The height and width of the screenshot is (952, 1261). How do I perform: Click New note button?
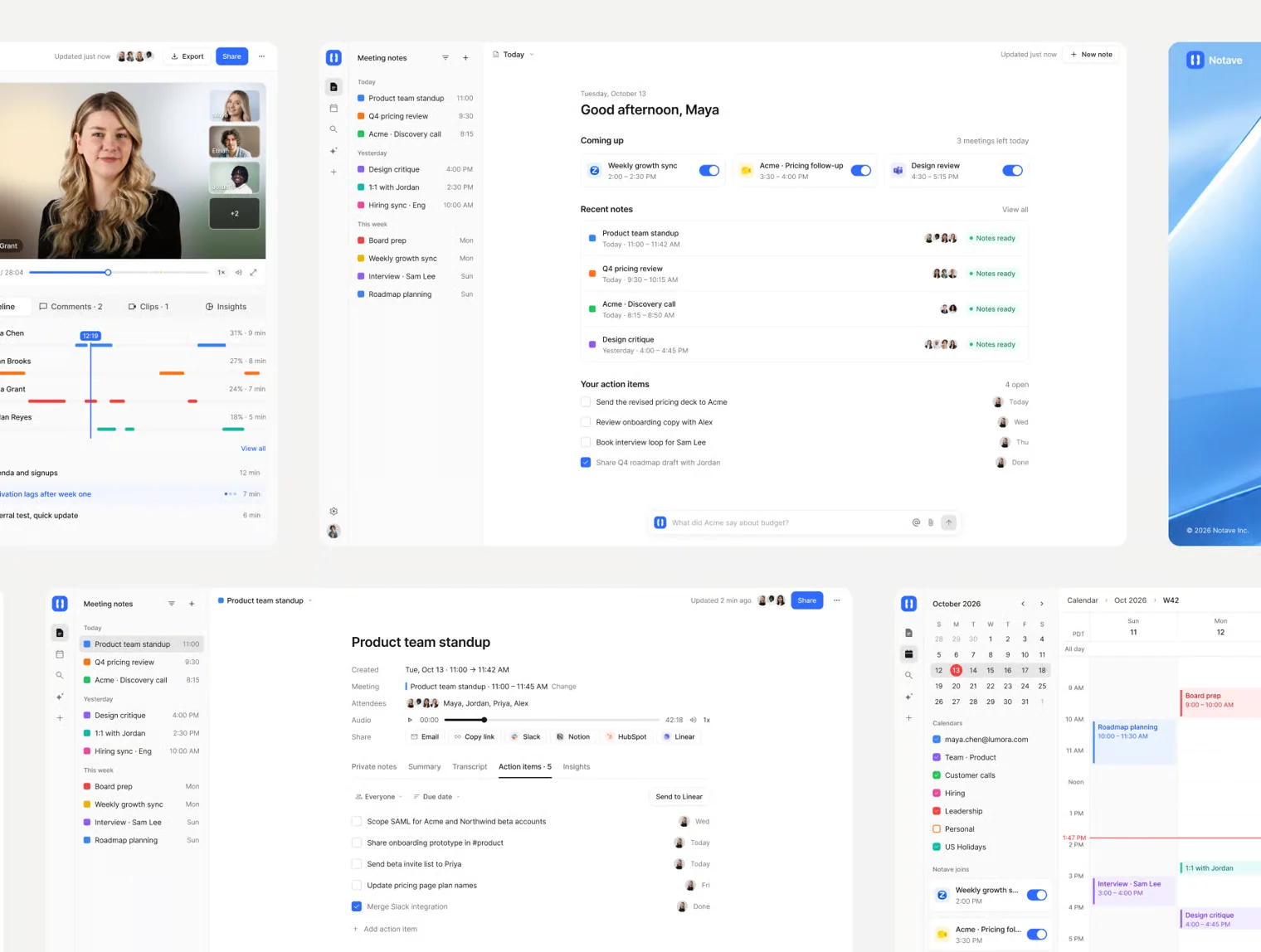[1091, 55]
